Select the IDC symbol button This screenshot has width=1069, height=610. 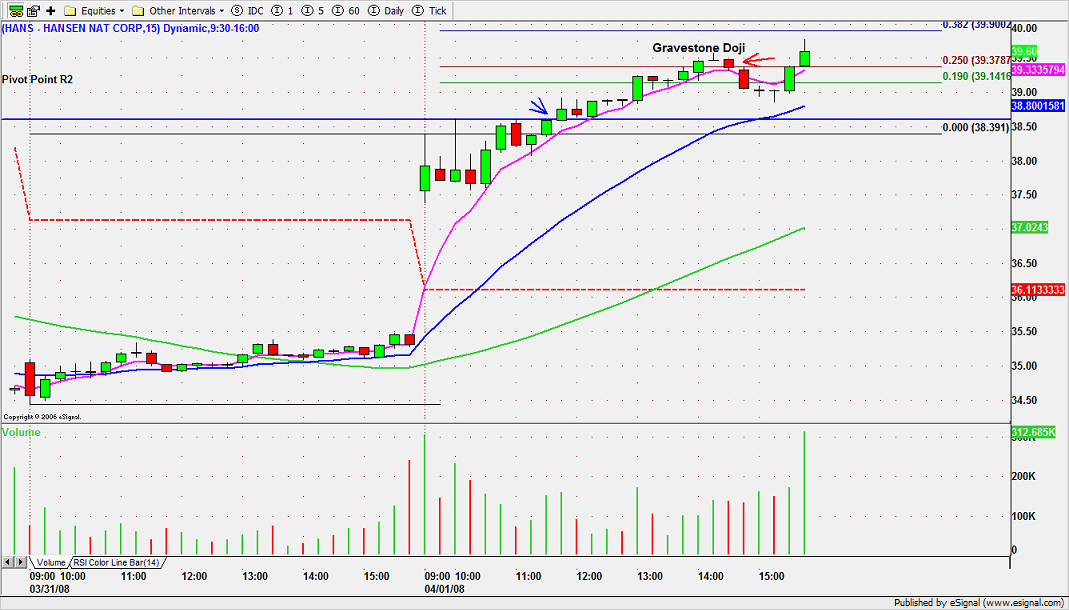pyautogui.click(x=247, y=11)
